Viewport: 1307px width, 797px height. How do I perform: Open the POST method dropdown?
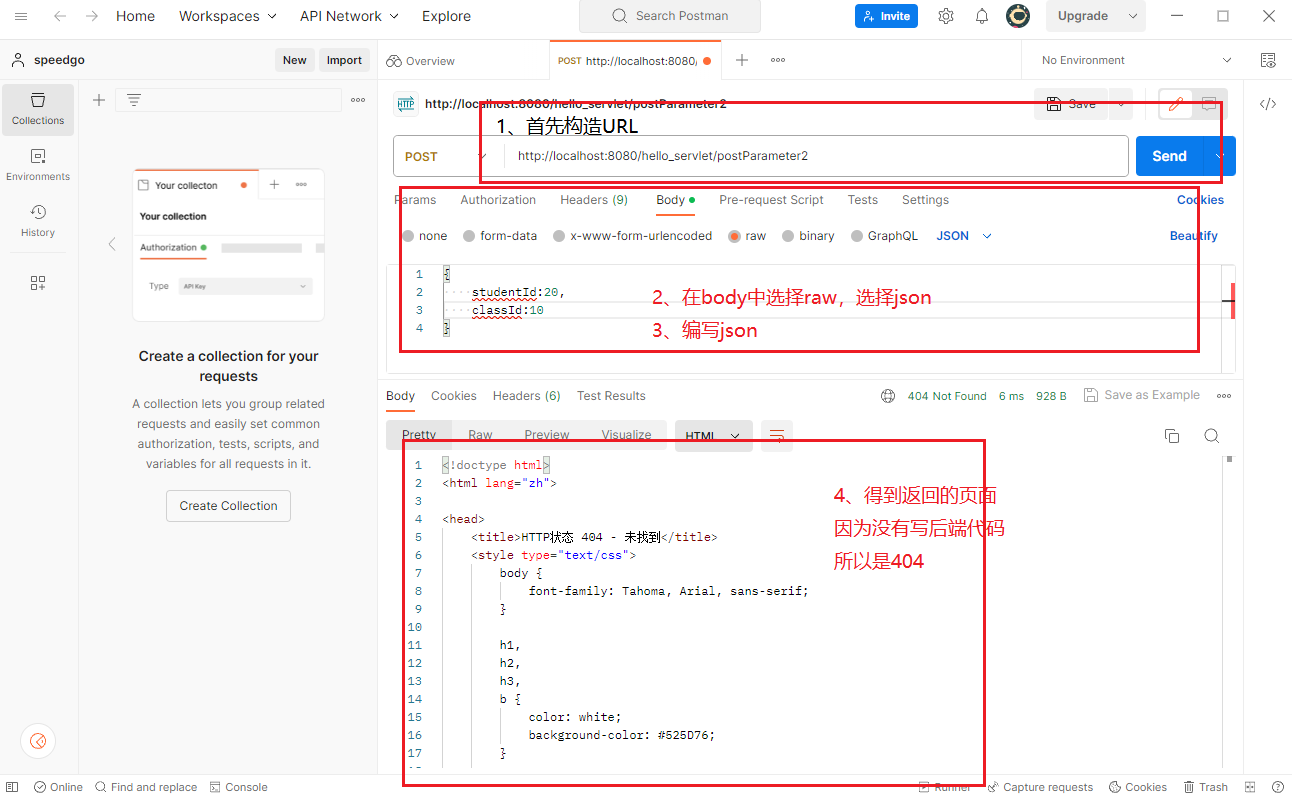pos(446,156)
